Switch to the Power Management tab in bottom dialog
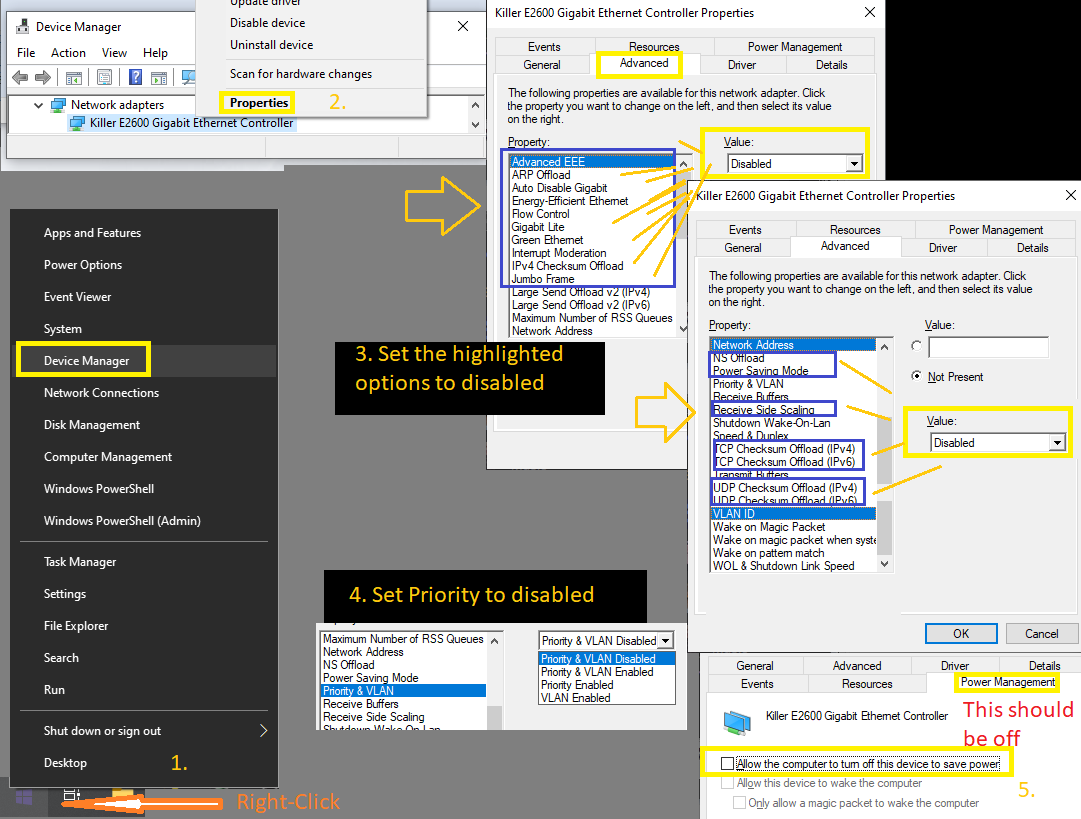This screenshot has width=1081, height=819. tap(1007, 683)
